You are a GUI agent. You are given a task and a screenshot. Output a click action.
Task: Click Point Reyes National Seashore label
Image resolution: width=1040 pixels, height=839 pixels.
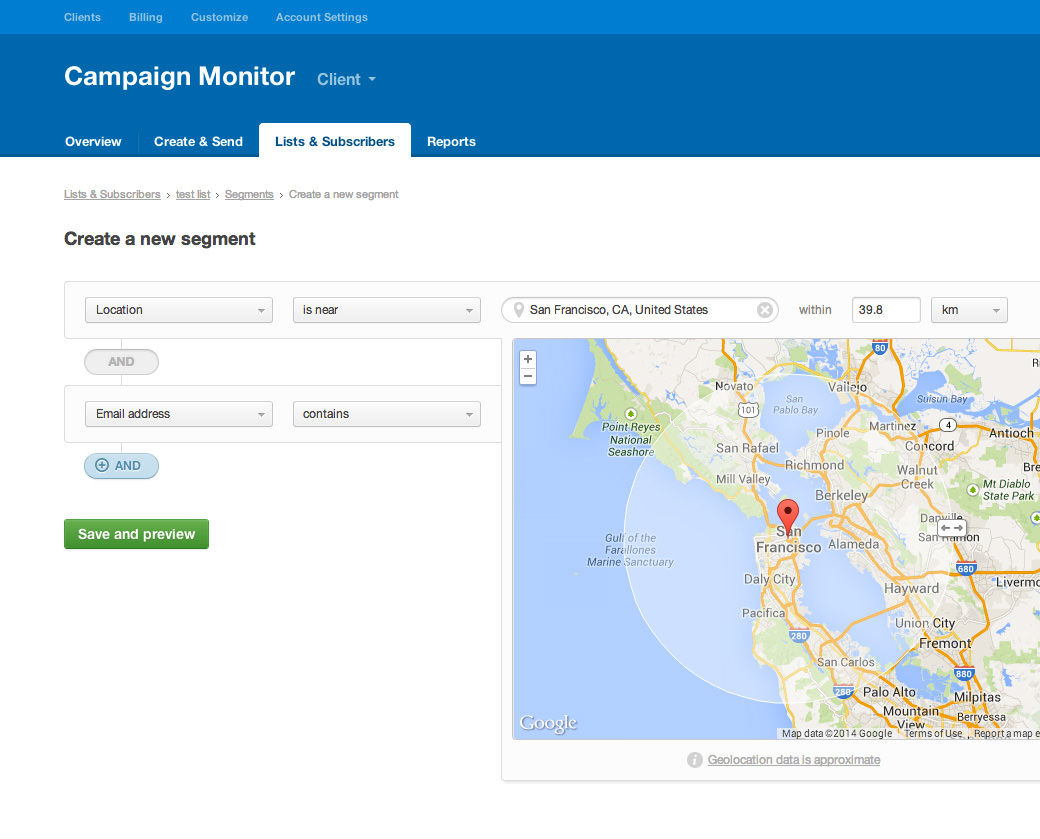[x=631, y=439]
